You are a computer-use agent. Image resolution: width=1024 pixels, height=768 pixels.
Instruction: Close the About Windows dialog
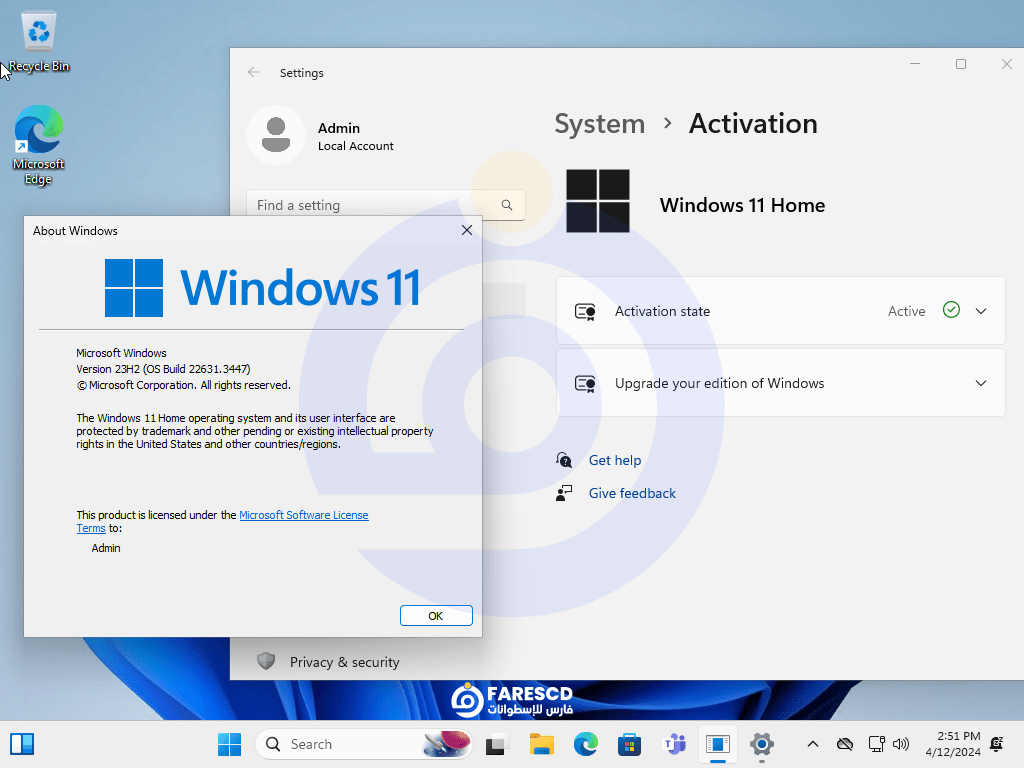(467, 230)
